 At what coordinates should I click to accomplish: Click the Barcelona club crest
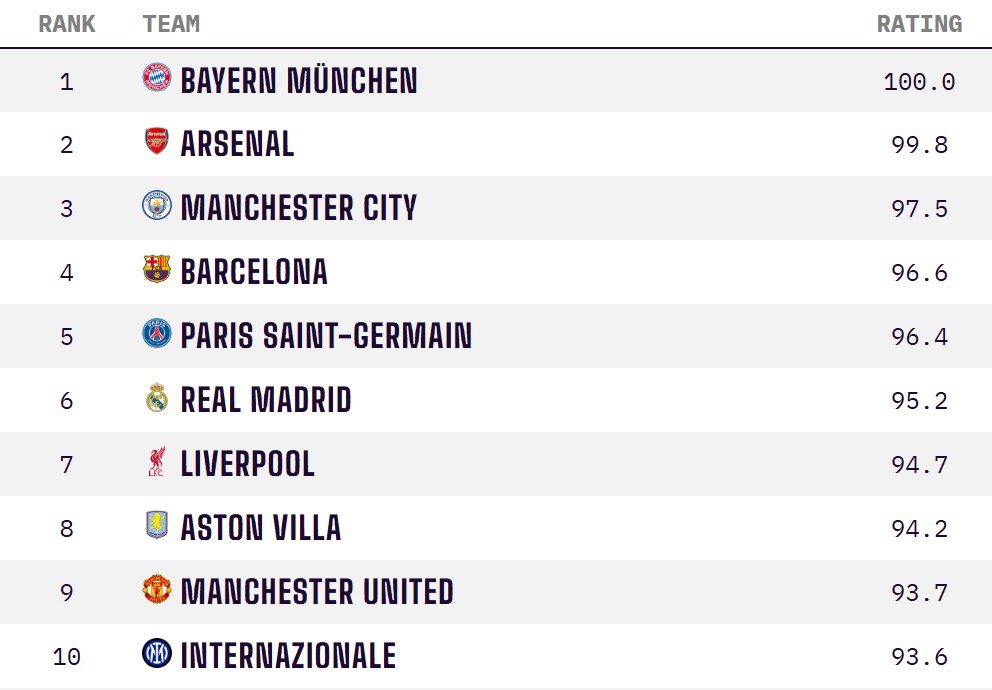click(x=157, y=271)
